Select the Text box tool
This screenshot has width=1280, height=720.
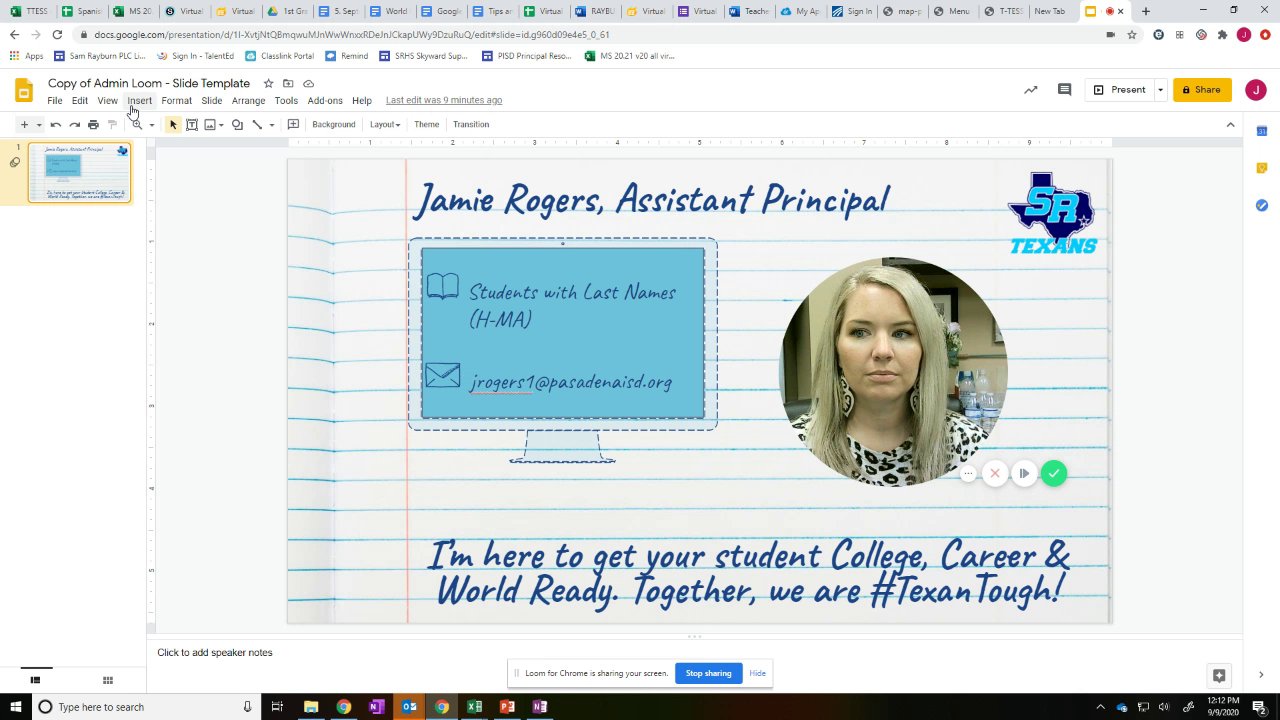(x=192, y=125)
